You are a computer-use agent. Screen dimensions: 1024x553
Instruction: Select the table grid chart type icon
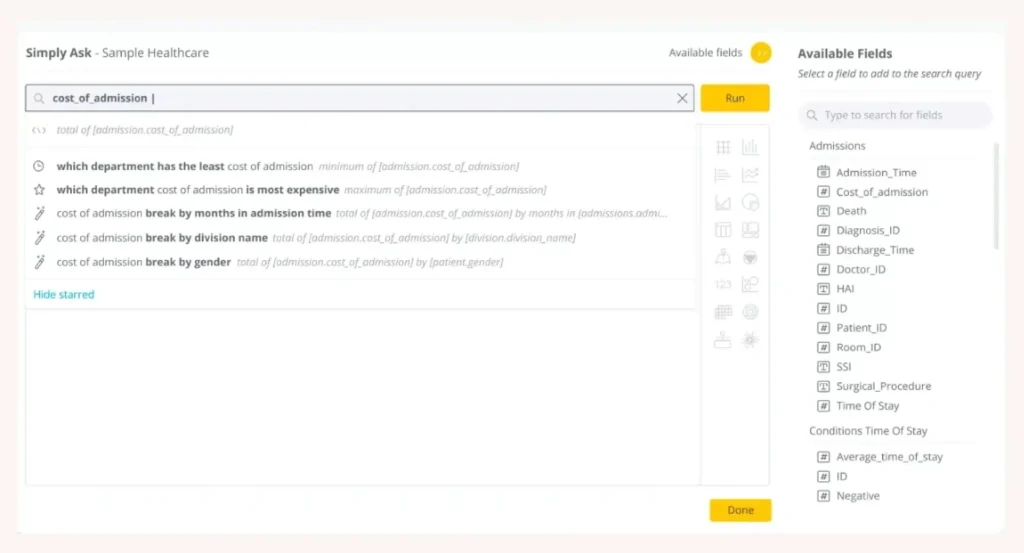coord(723,148)
